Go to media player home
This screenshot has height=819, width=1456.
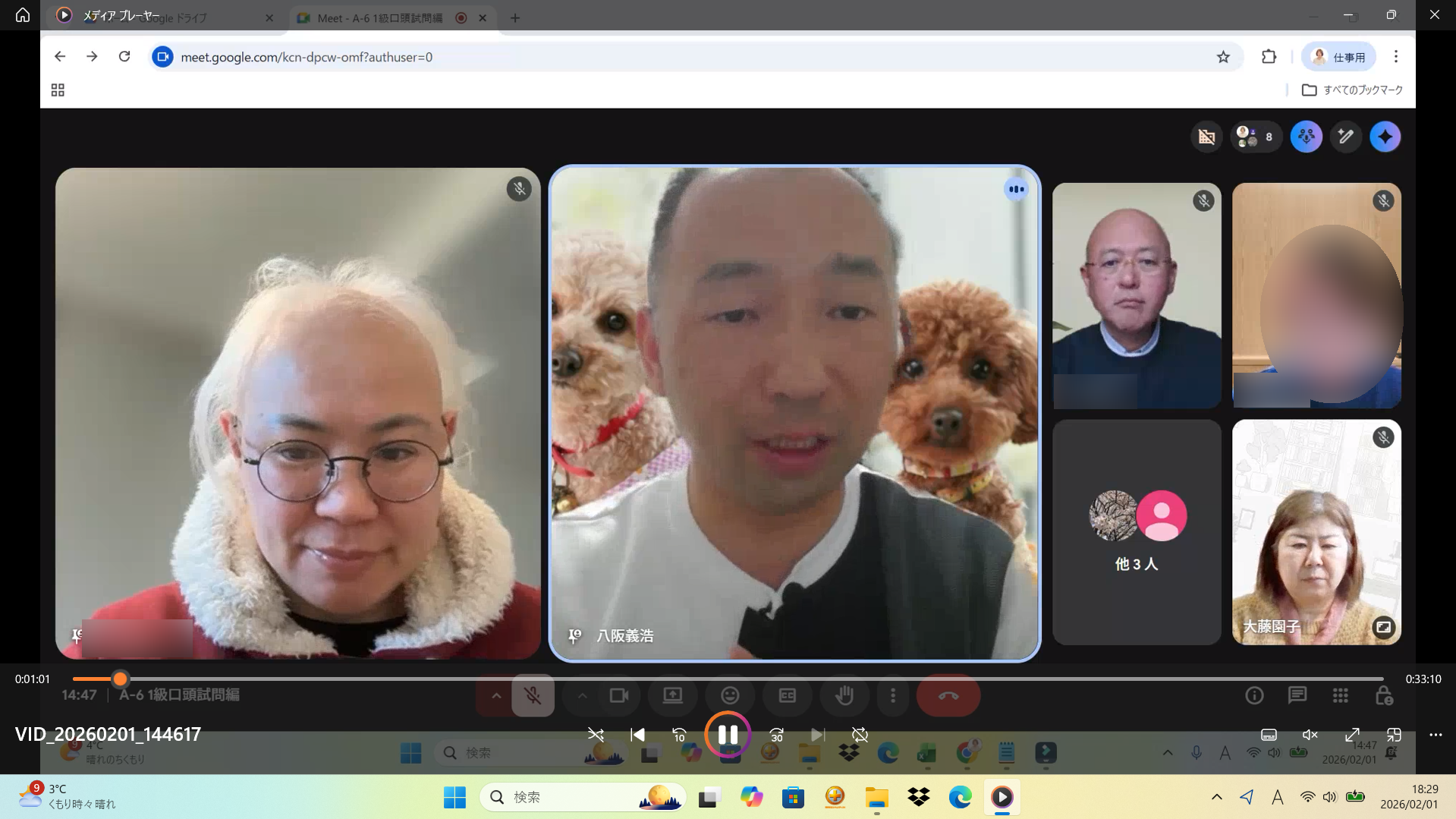coord(23,15)
